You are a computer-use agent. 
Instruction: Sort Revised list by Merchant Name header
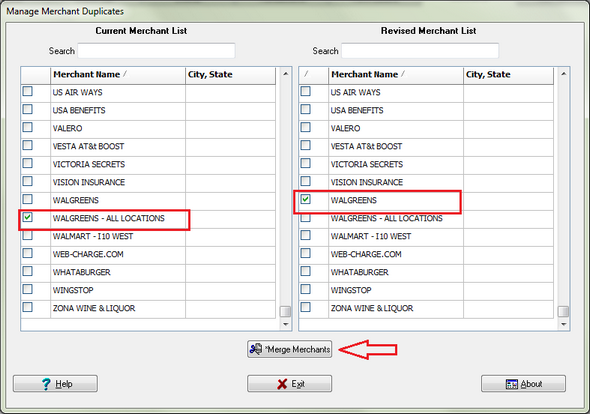tap(396, 75)
